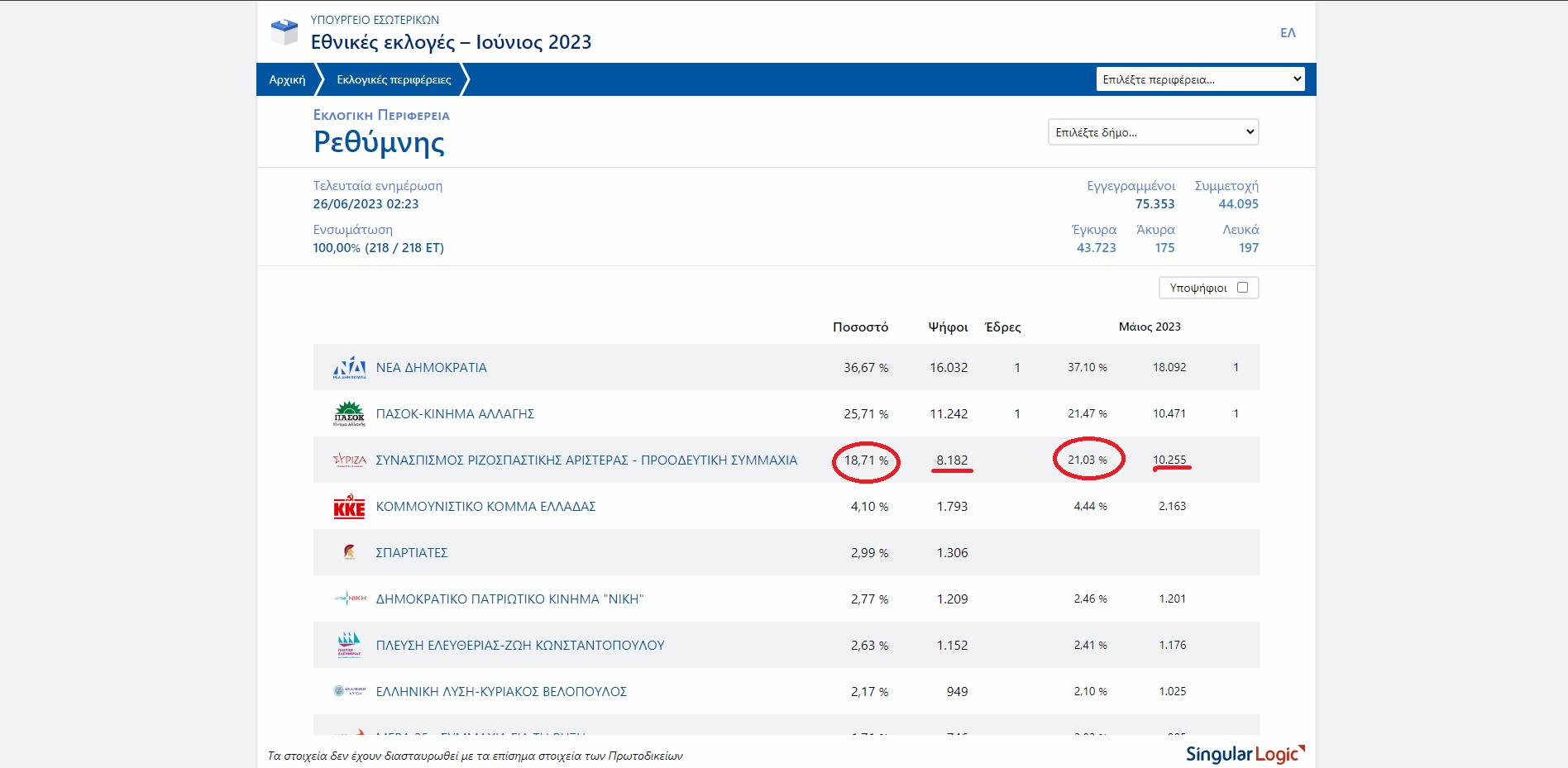Viewport: 1568px width, 768px height.
Task: Click the Νέα Δημοκρατία party logo
Action: coord(349,368)
